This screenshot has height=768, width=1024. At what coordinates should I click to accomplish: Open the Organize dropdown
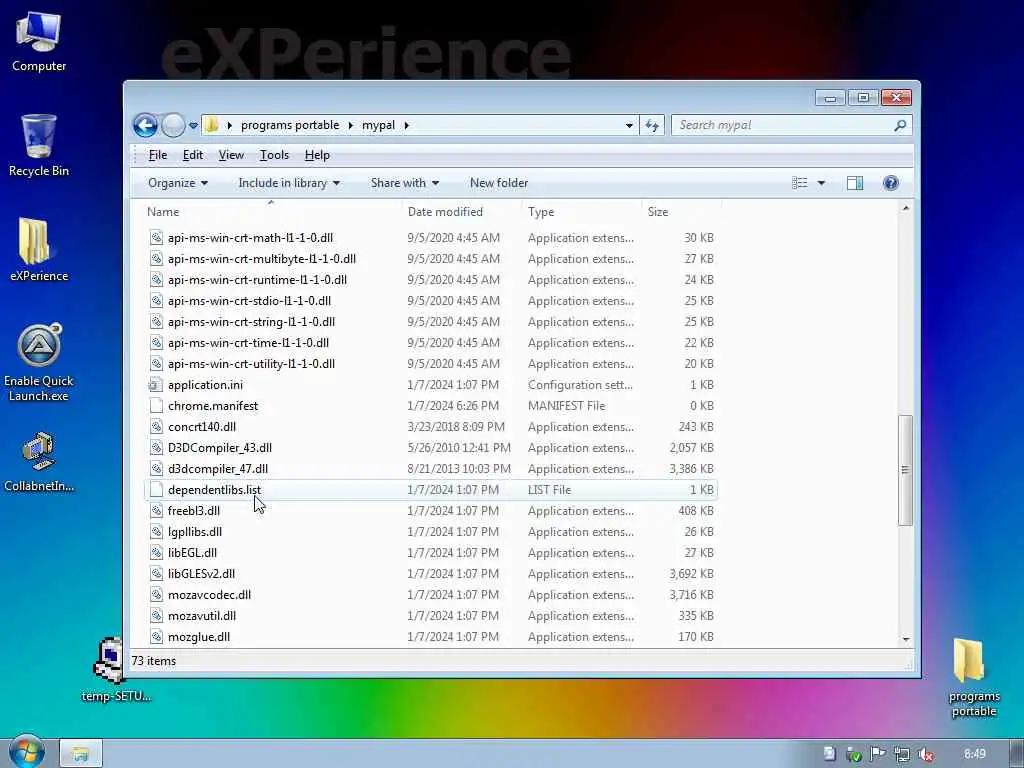pos(178,183)
